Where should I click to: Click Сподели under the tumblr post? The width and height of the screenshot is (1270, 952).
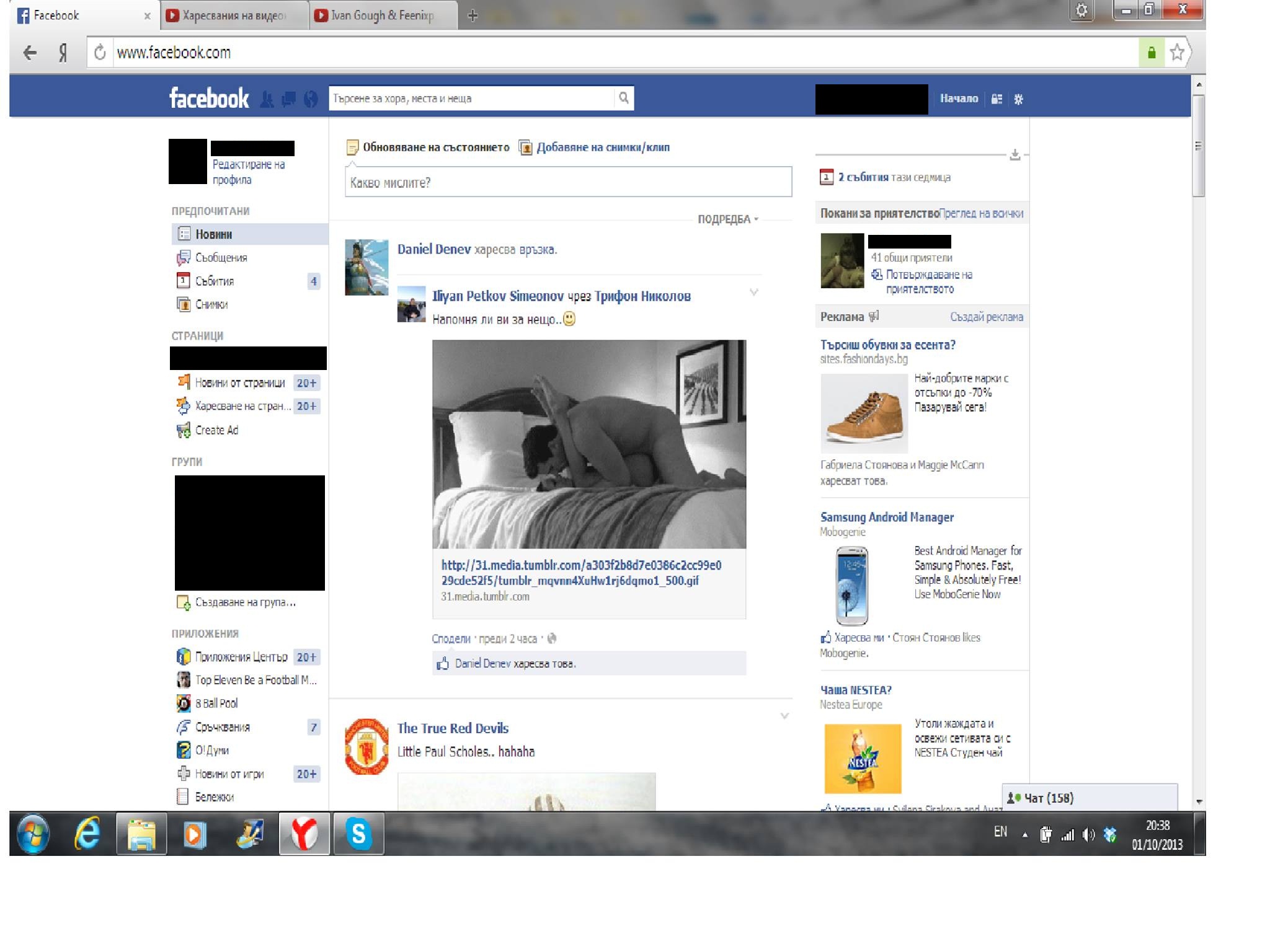click(451, 639)
